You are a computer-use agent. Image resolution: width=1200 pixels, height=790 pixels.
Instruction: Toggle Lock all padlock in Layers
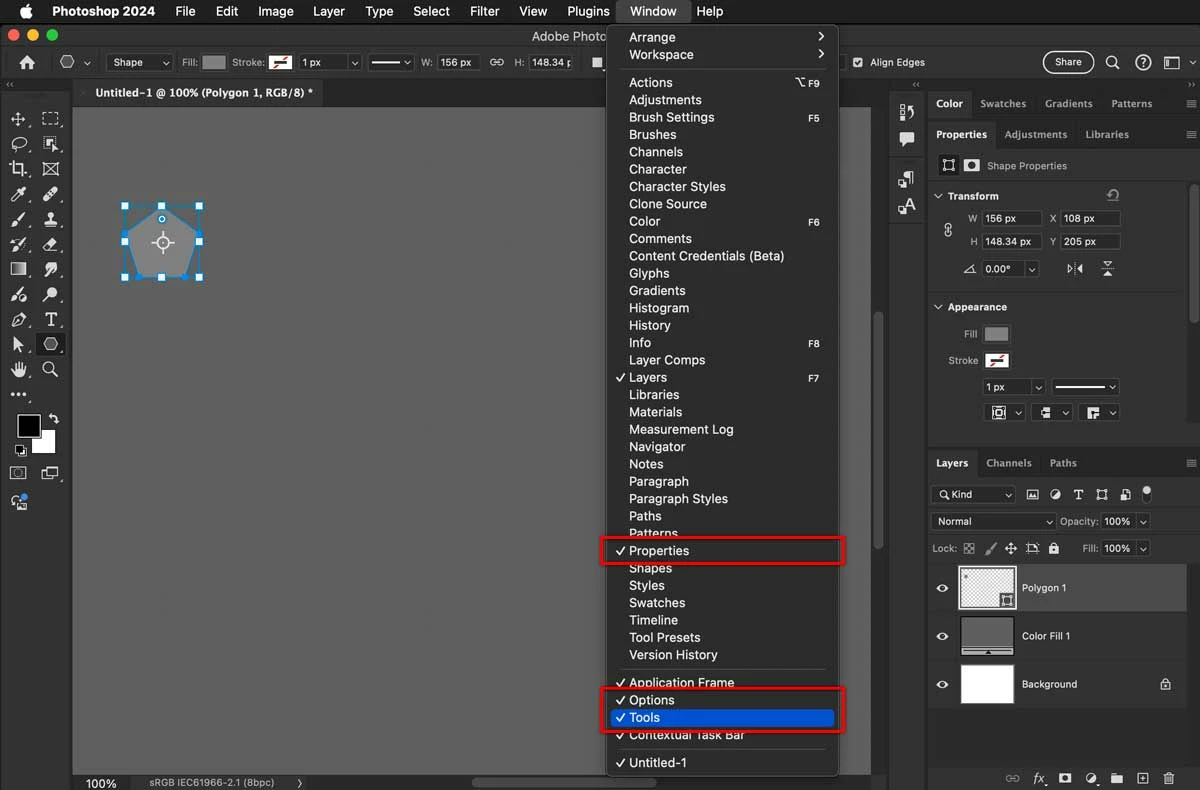[1052, 549]
